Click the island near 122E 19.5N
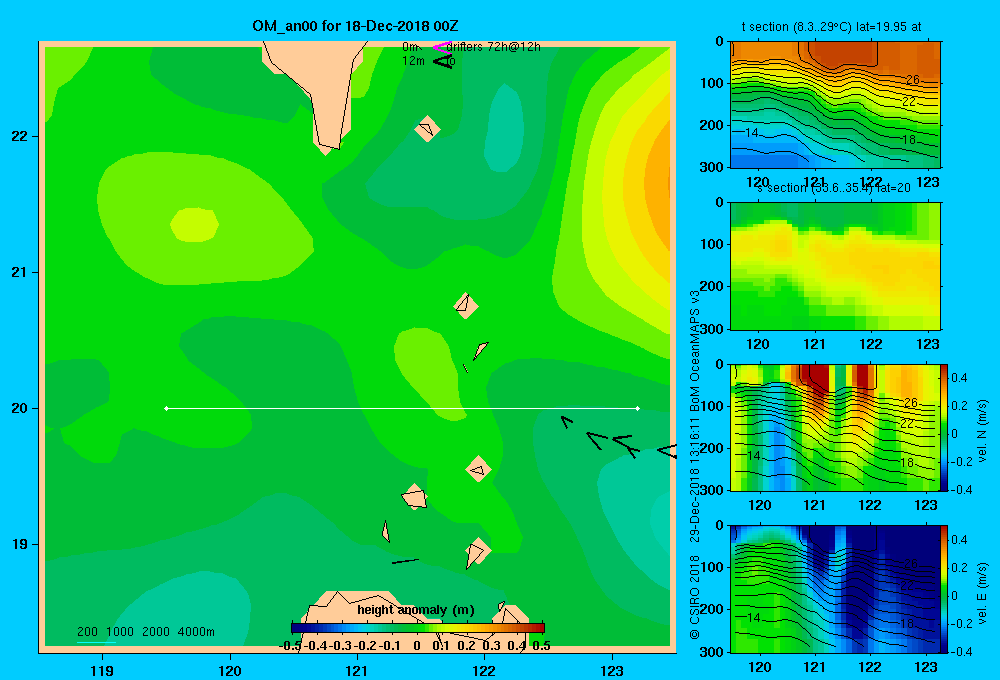The height and width of the screenshot is (680, 1000). (478, 469)
